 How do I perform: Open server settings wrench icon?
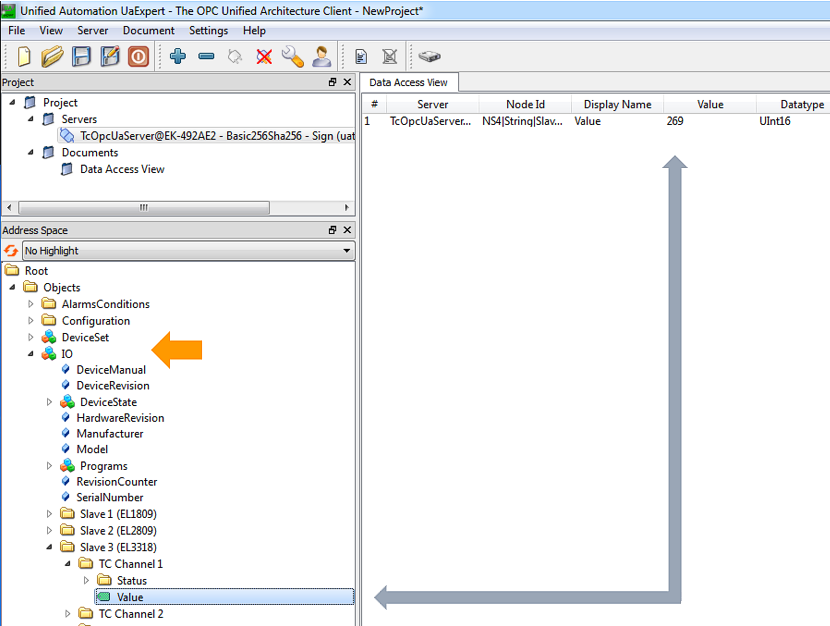[292, 56]
